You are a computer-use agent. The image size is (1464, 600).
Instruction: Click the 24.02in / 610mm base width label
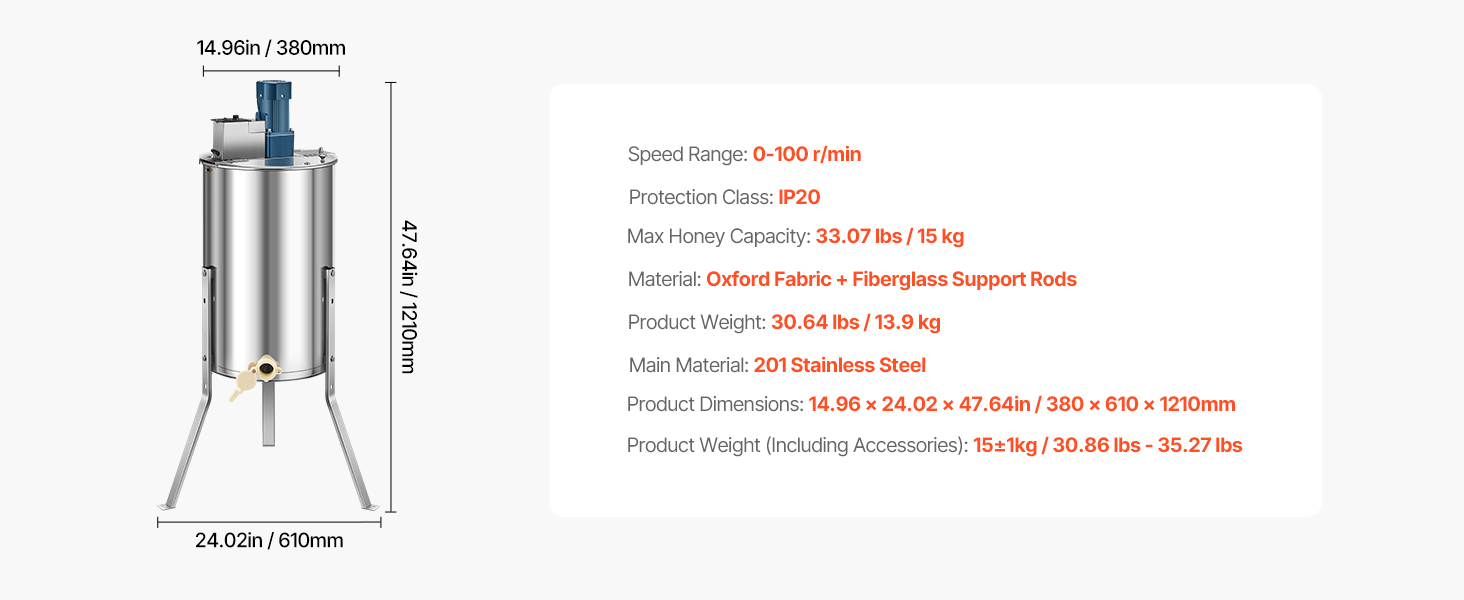[x=269, y=541]
